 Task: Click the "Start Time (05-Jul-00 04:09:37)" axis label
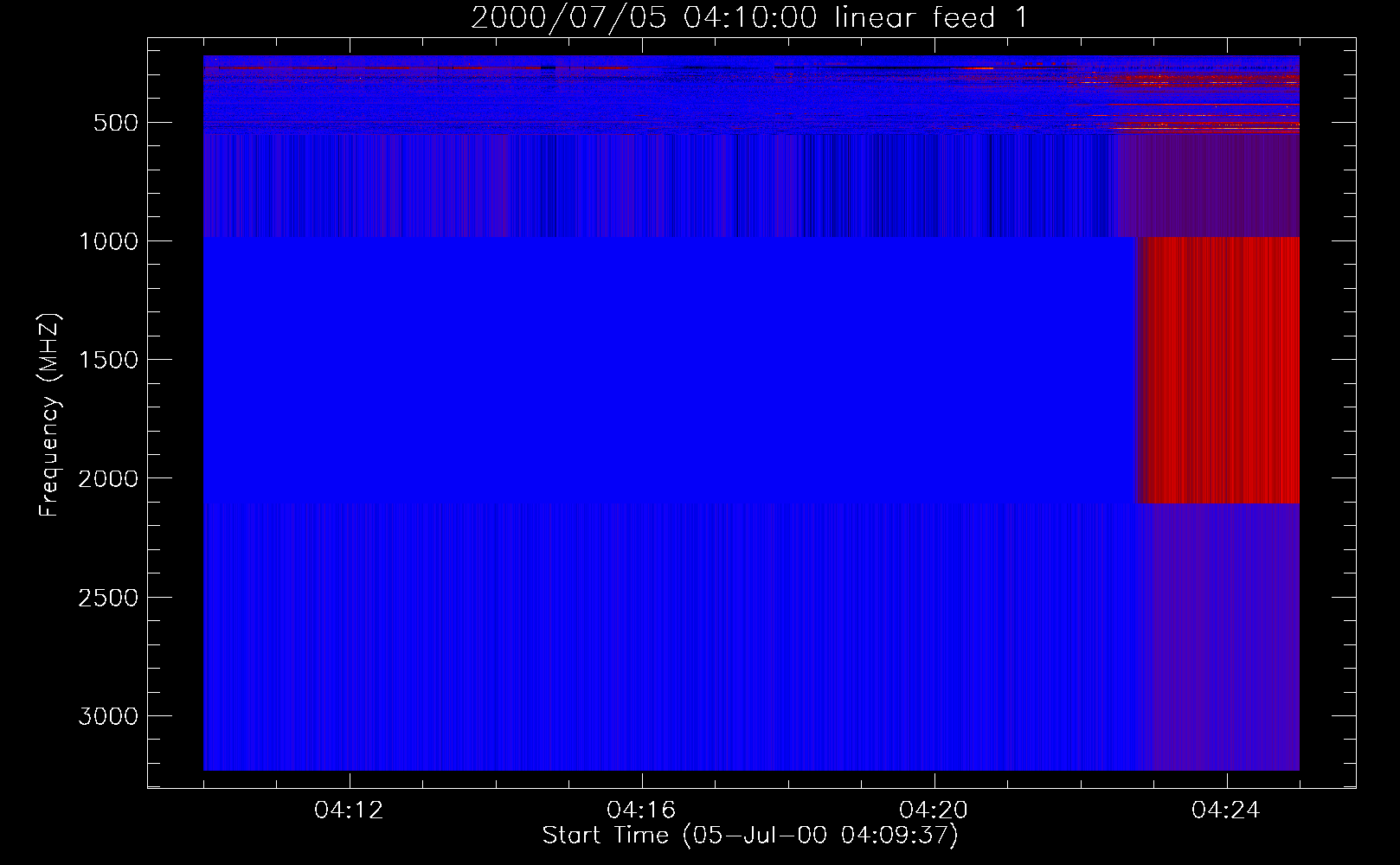click(750, 836)
